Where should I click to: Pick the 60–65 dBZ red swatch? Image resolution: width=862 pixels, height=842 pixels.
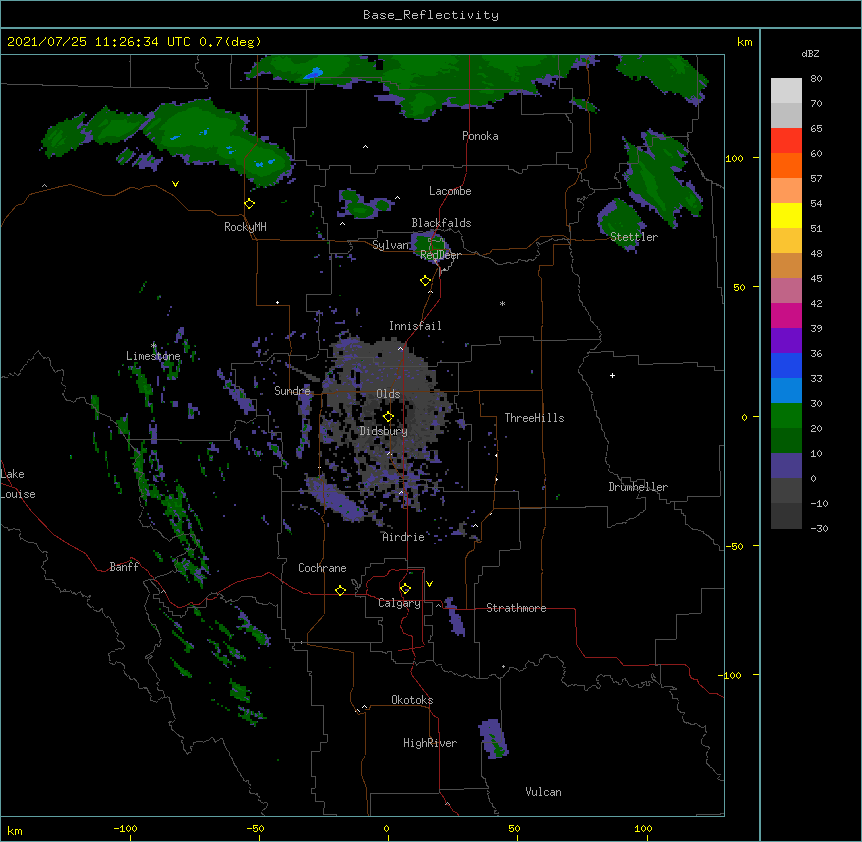pyautogui.click(x=786, y=141)
